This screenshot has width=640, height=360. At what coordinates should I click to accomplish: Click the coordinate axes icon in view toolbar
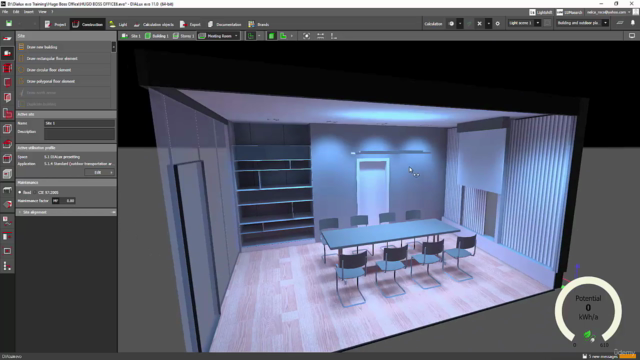pos(333,36)
